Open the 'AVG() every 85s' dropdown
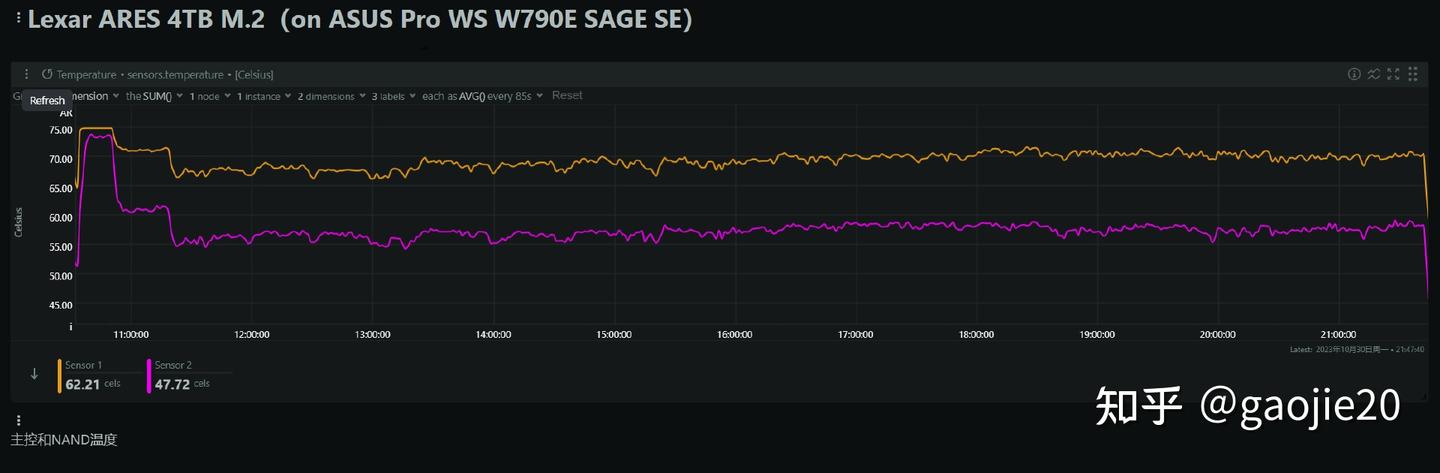Screen dimensions: 1440x473 pyautogui.click(x=482, y=96)
